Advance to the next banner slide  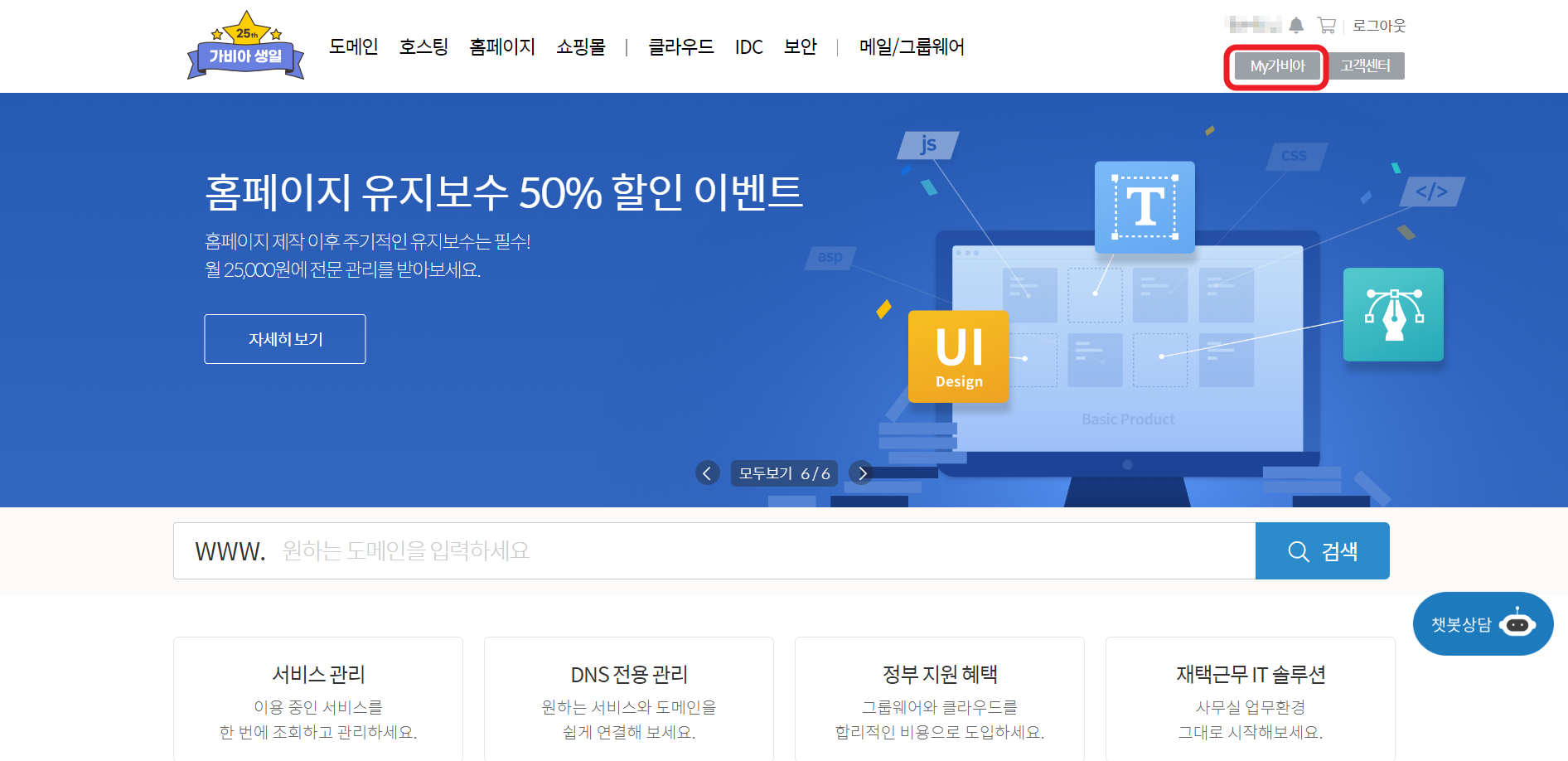862,473
